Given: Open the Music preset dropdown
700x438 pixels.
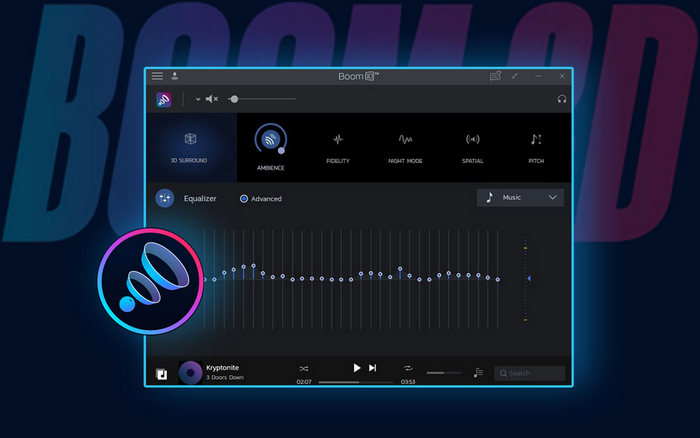Looking at the screenshot, I should (x=520, y=197).
